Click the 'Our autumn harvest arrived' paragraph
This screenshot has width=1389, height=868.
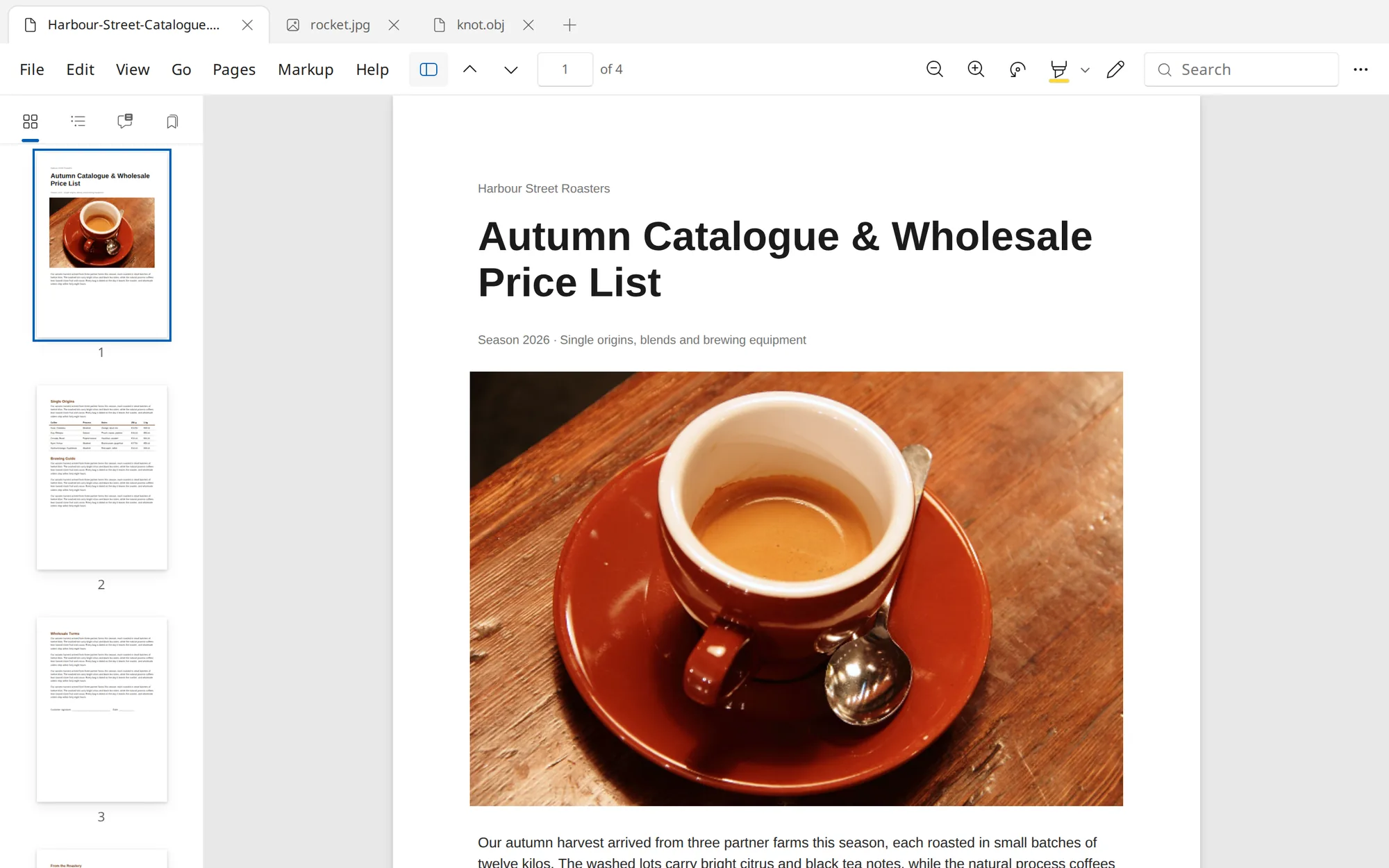click(x=796, y=852)
